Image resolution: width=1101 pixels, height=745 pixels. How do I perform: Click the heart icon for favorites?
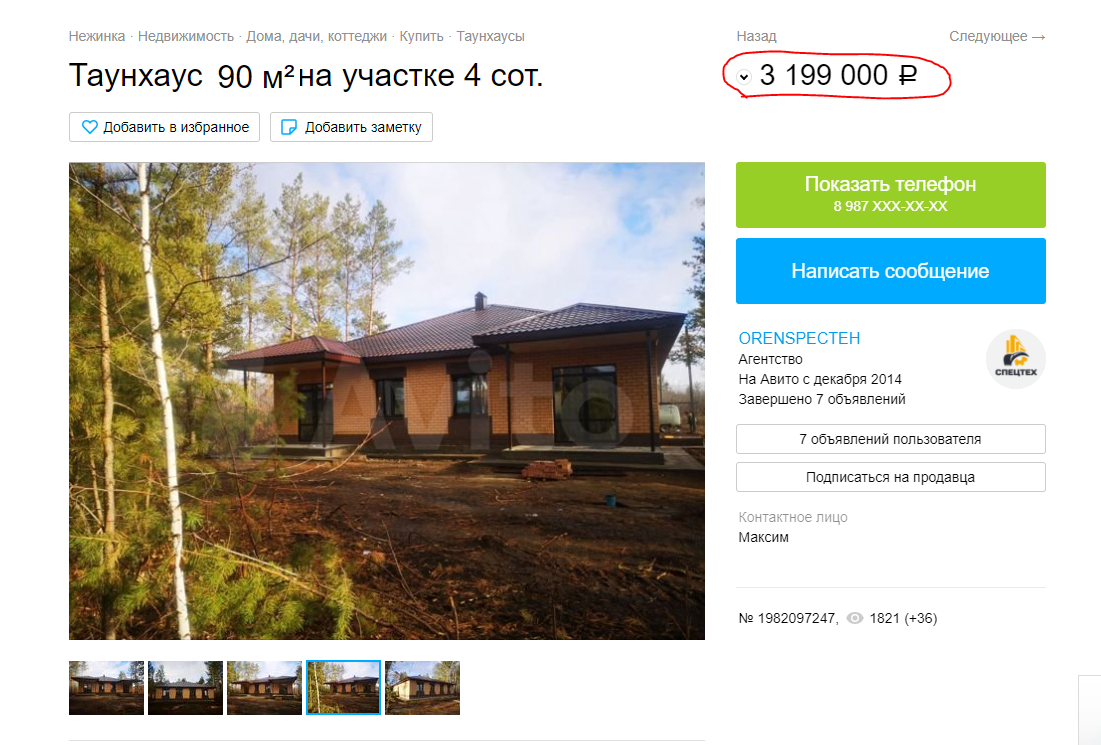[89, 127]
